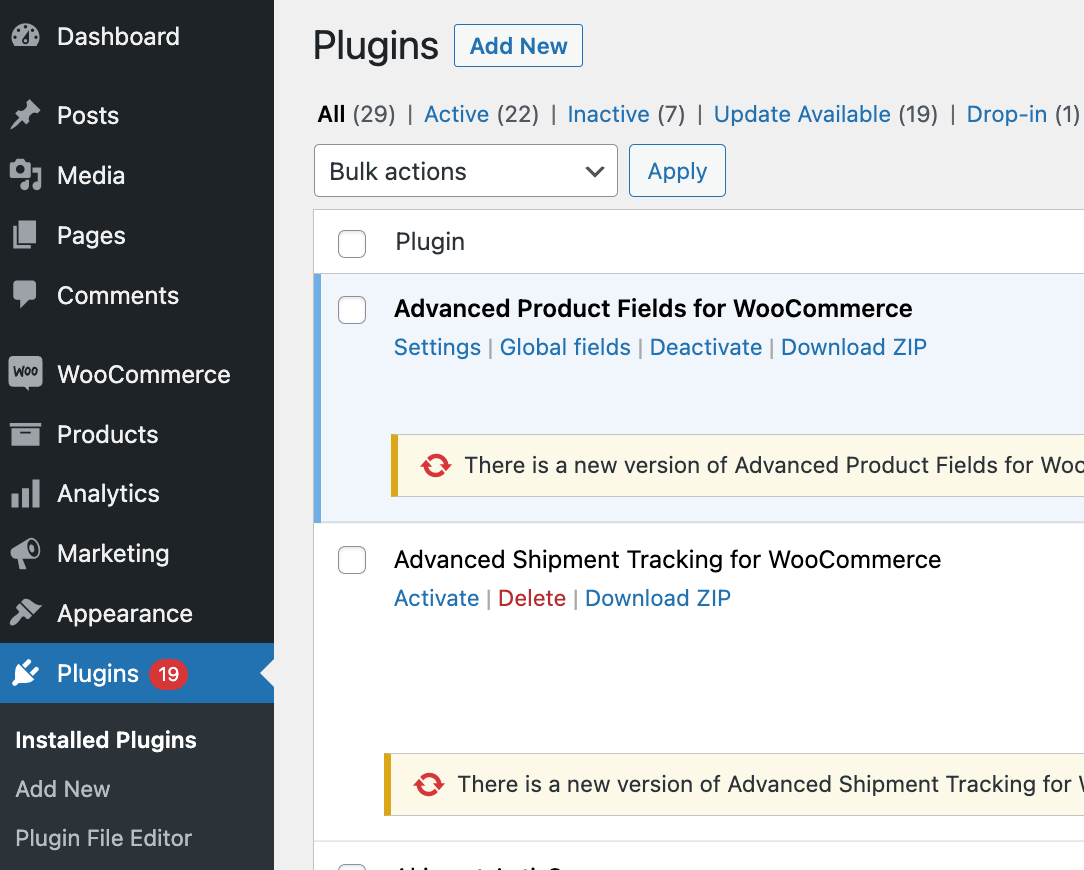Viewport: 1084px width, 870px height.
Task: Open Installed Plugins submenu item
Action: tap(106, 740)
